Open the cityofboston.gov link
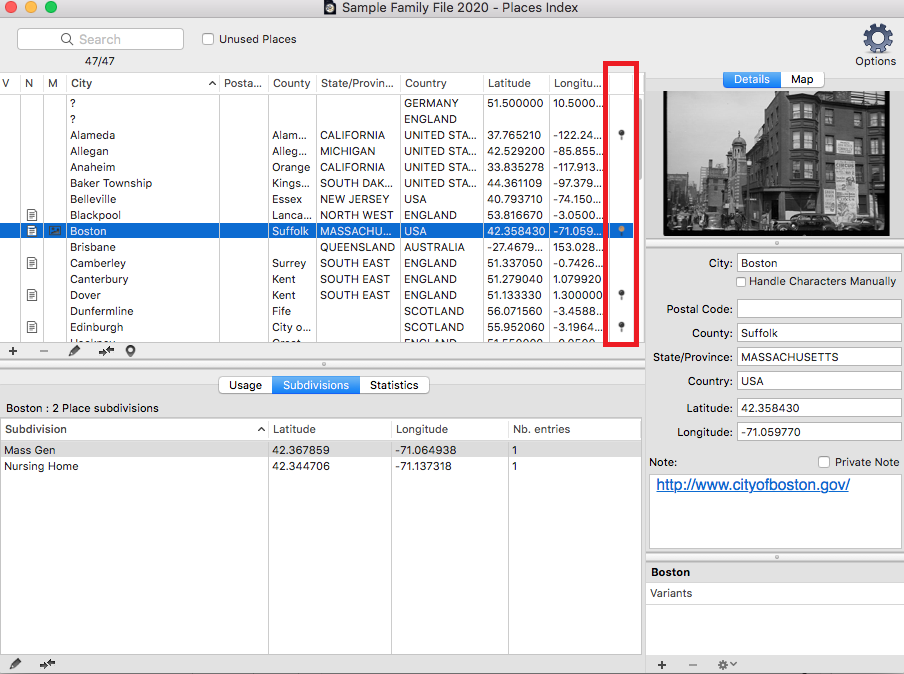This screenshot has height=674, width=904. (x=753, y=485)
